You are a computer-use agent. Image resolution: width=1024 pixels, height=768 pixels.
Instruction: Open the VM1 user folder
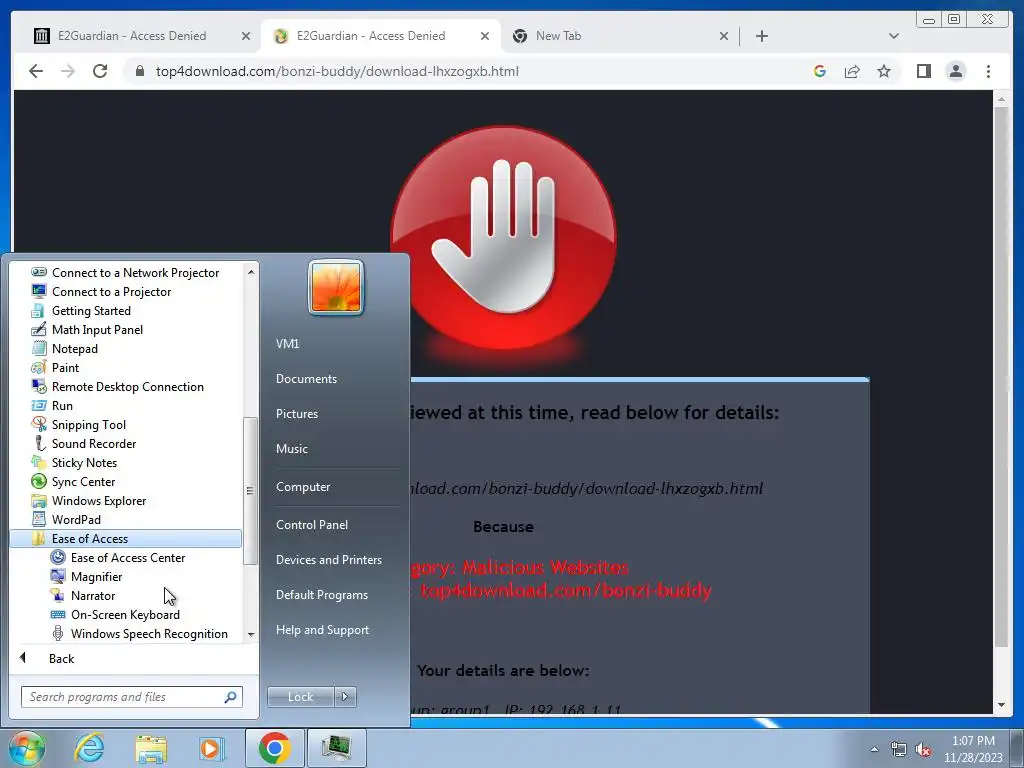[287, 344]
